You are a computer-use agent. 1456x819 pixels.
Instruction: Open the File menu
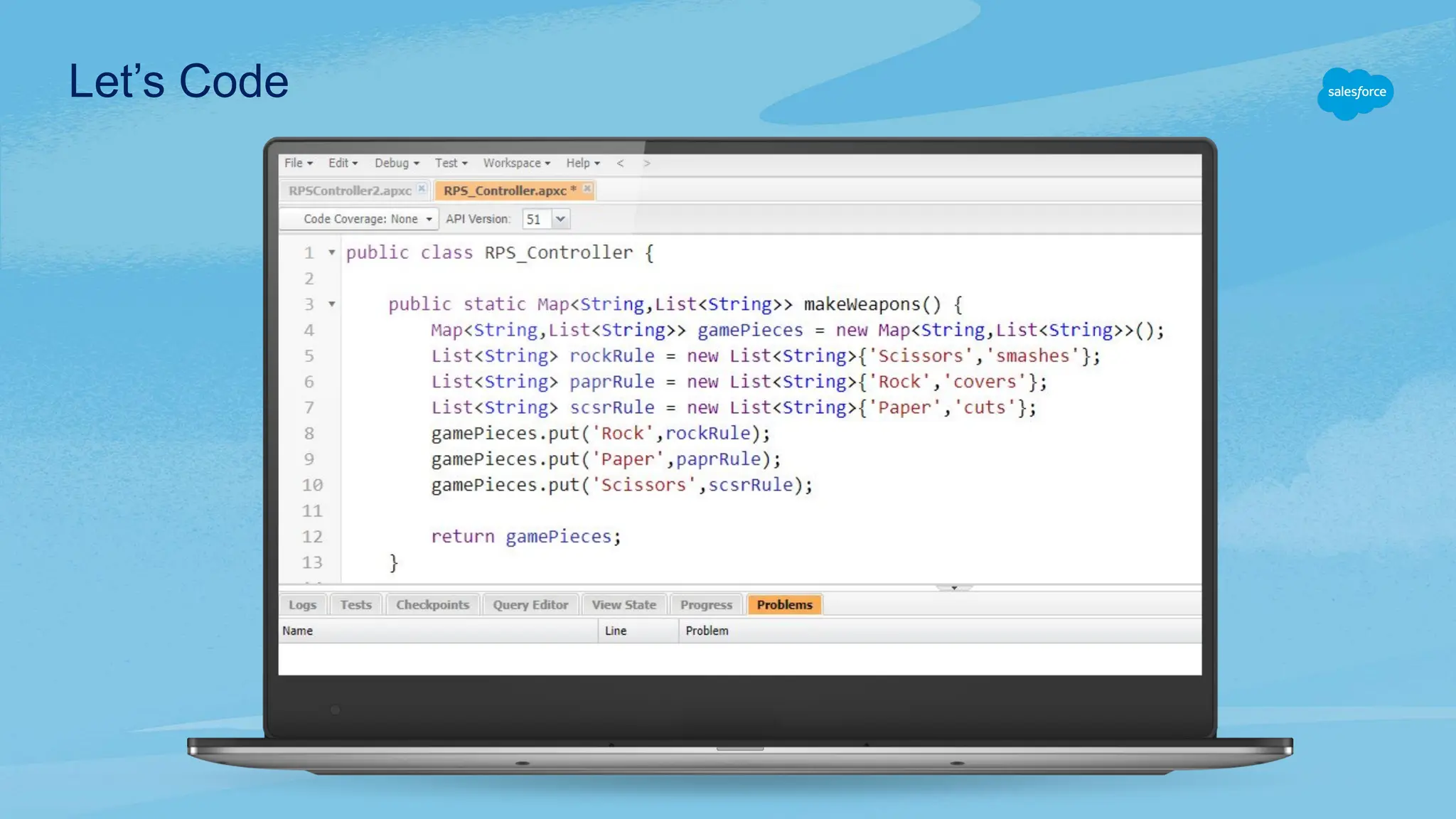pyautogui.click(x=298, y=164)
